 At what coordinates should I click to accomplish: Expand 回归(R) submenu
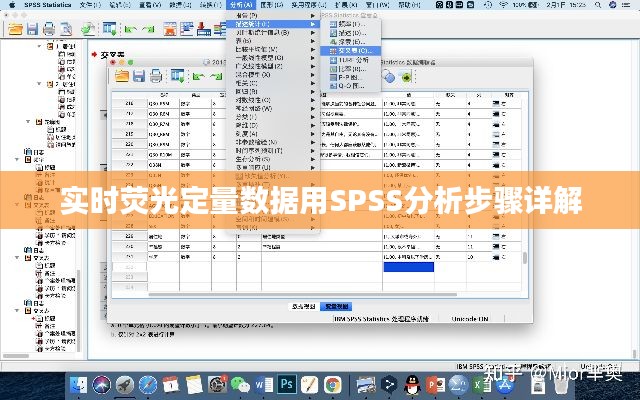[x=273, y=91]
